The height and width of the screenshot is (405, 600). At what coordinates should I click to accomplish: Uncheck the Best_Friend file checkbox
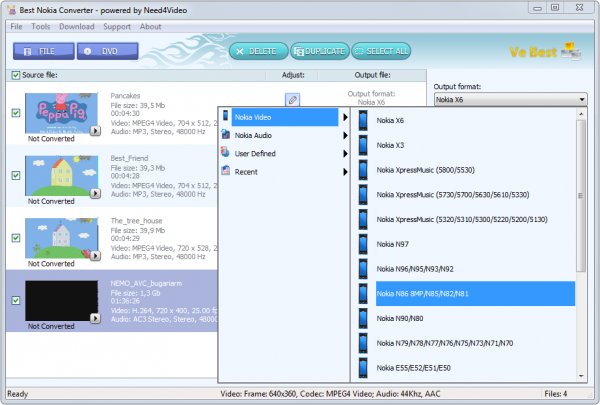pos(16,175)
